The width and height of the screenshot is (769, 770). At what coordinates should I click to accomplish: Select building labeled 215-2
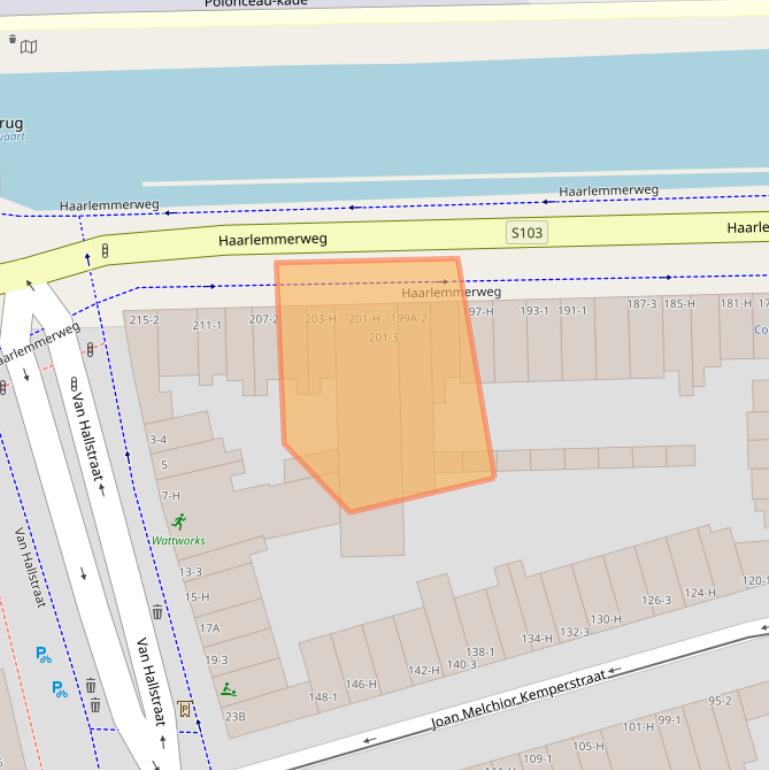144,320
